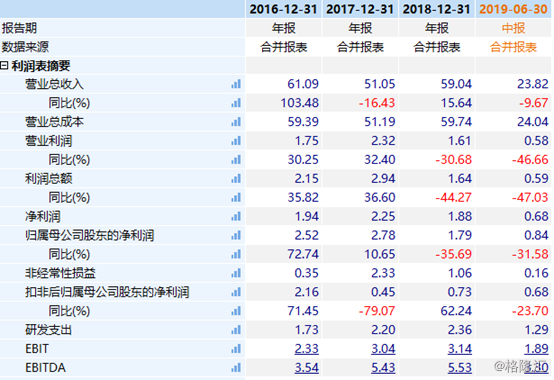This screenshot has height=380, width=554.
Task: Open the chart icon for EBITDA
Action: (x=236, y=368)
